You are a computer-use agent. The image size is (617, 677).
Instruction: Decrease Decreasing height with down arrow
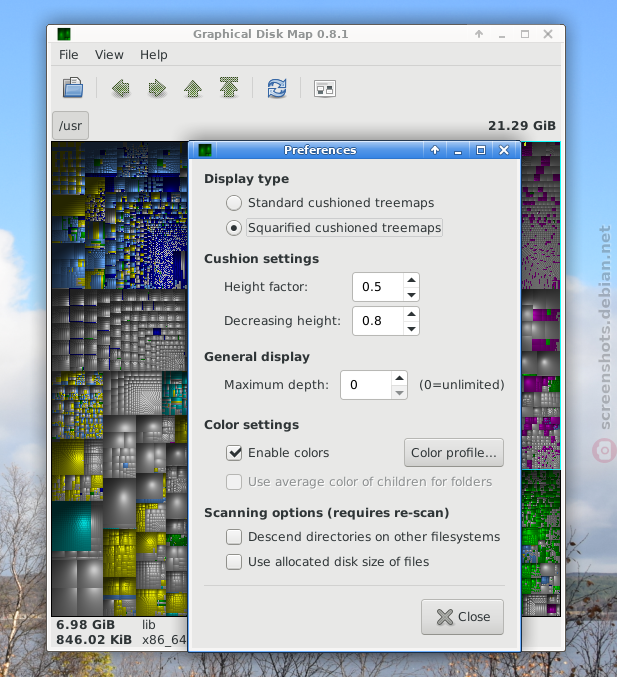click(x=411, y=329)
